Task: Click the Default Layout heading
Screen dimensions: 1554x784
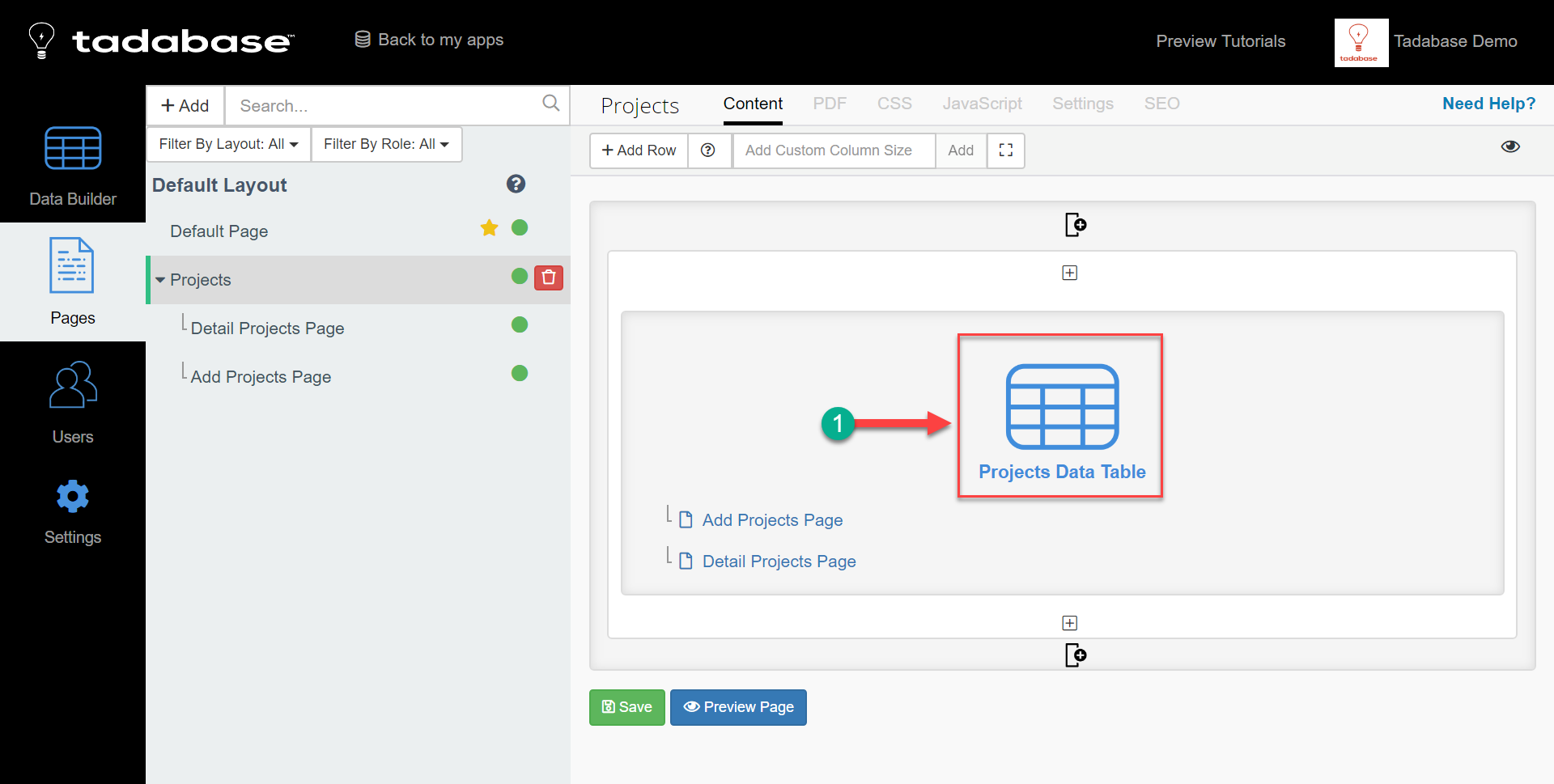Action: (x=219, y=185)
